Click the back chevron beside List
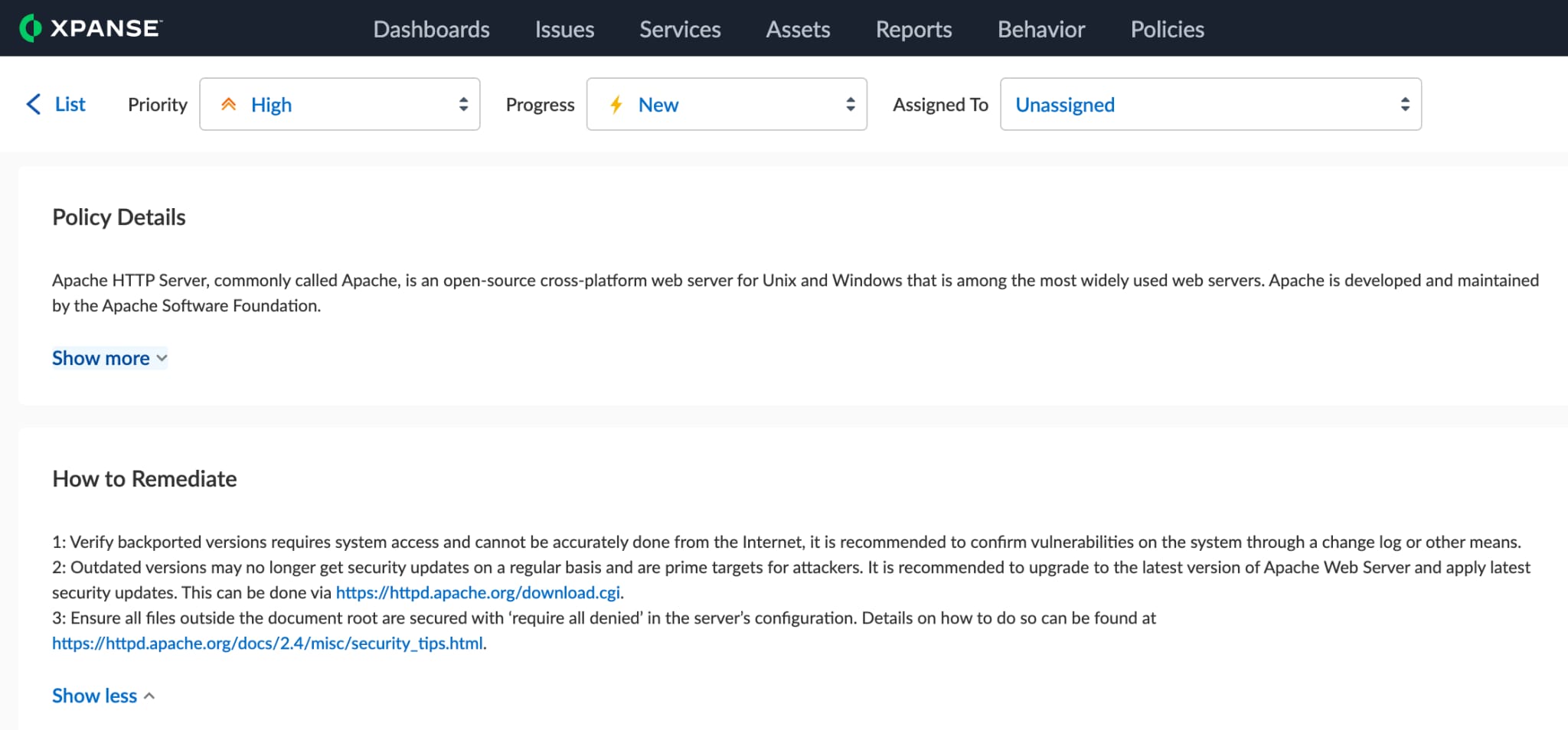 pyautogui.click(x=33, y=104)
